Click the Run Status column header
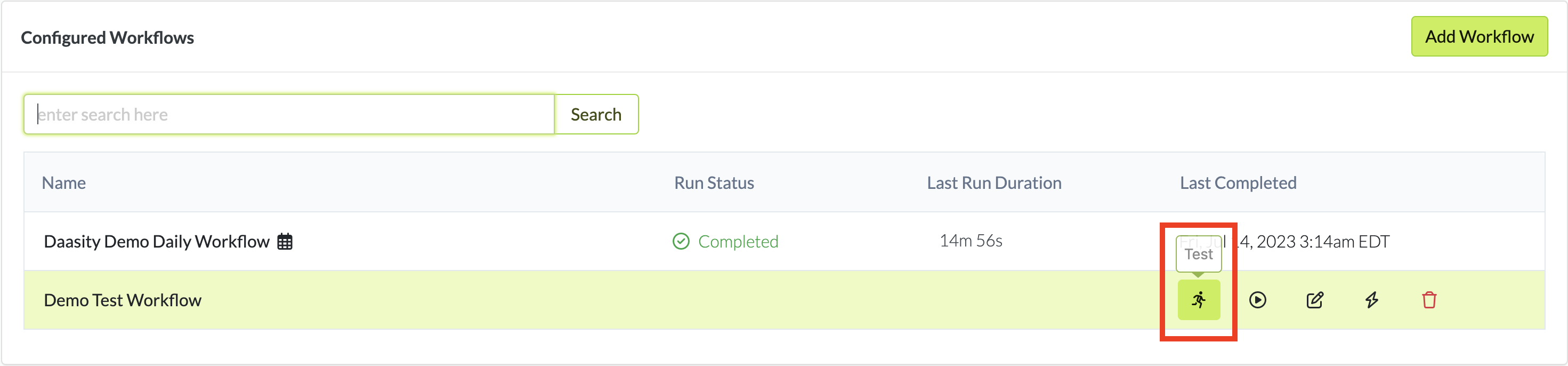The height and width of the screenshot is (366, 1568). [714, 182]
